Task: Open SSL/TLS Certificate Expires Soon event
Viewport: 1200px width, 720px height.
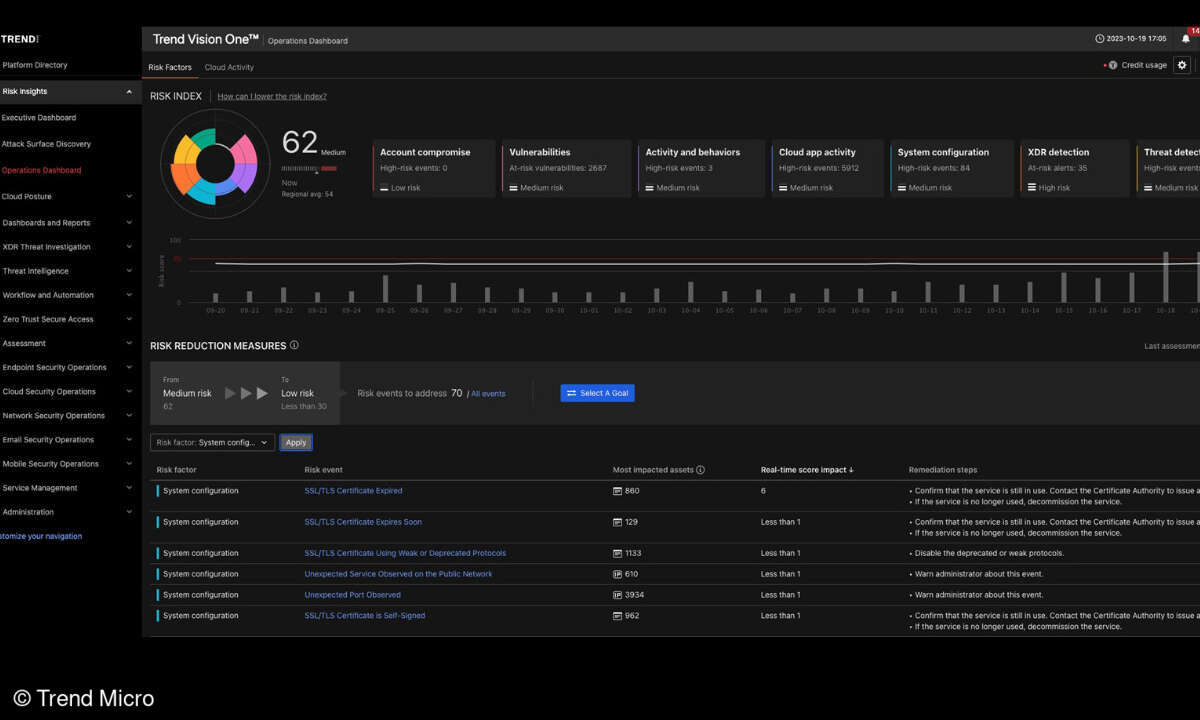Action: pyautogui.click(x=363, y=522)
